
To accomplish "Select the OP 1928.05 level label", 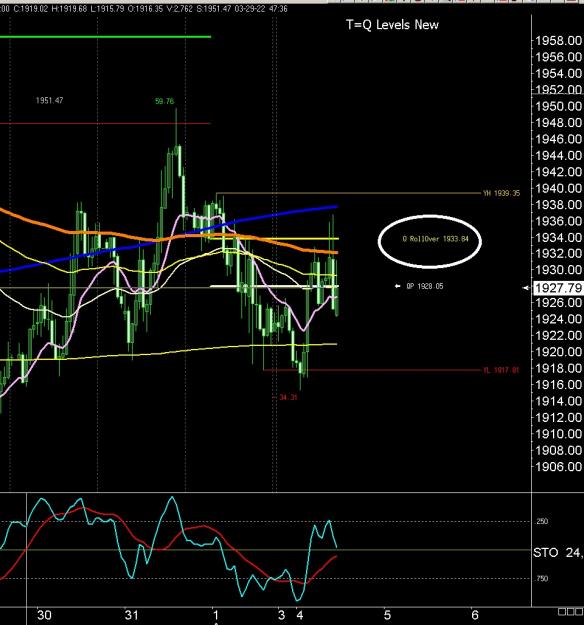I will tap(425, 286).
